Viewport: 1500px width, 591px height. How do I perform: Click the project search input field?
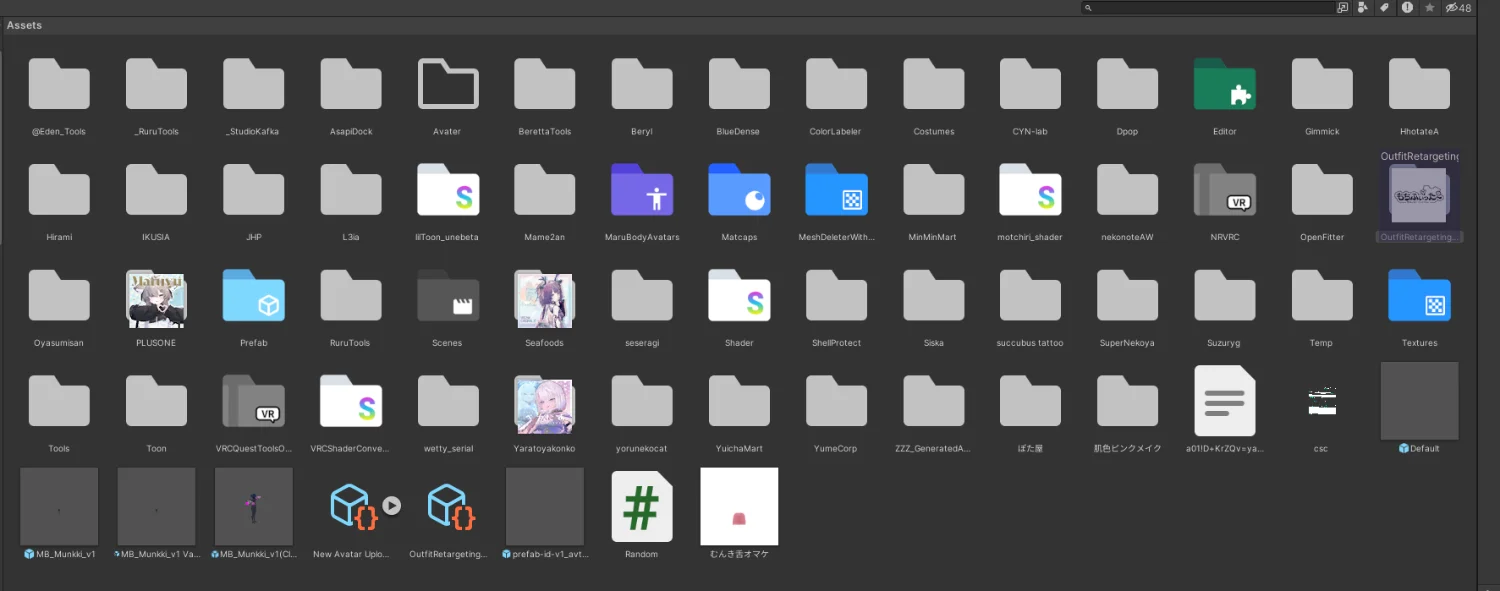click(x=1210, y=8)
